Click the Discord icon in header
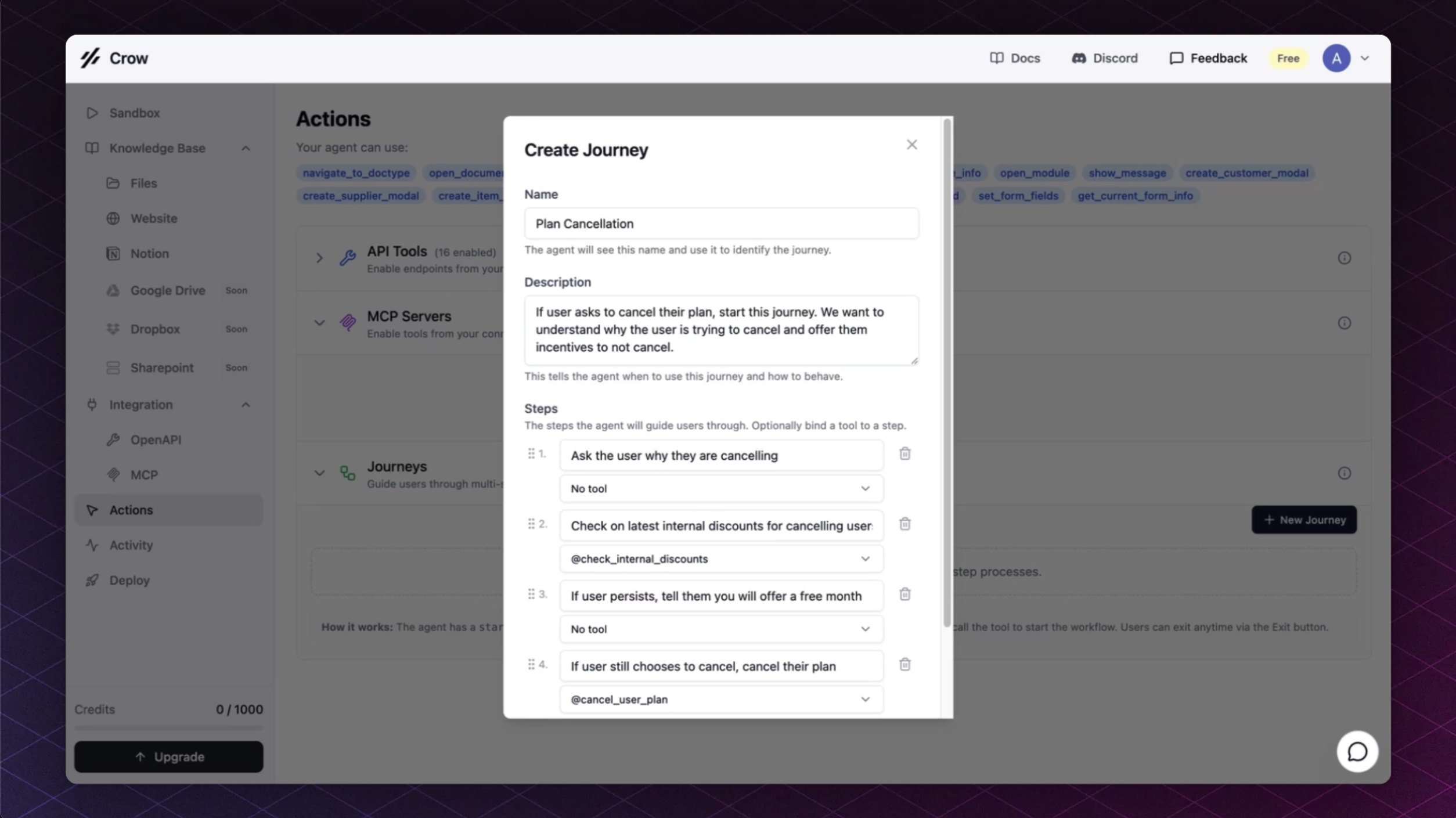The image size is (1456, 818). click(x=1079, y=58)
